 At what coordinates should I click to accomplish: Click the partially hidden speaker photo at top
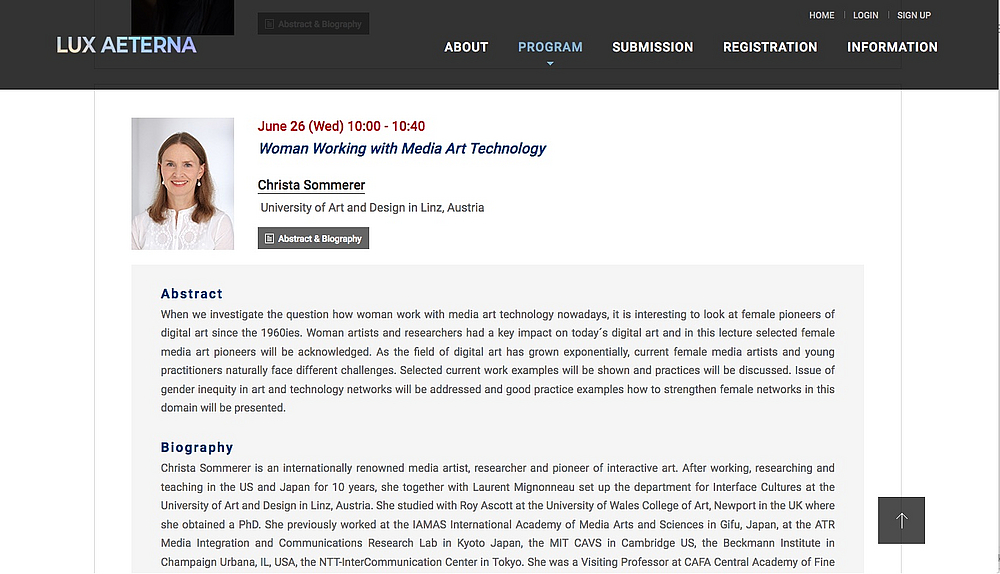pyautogui.click(x=182, y=17)
